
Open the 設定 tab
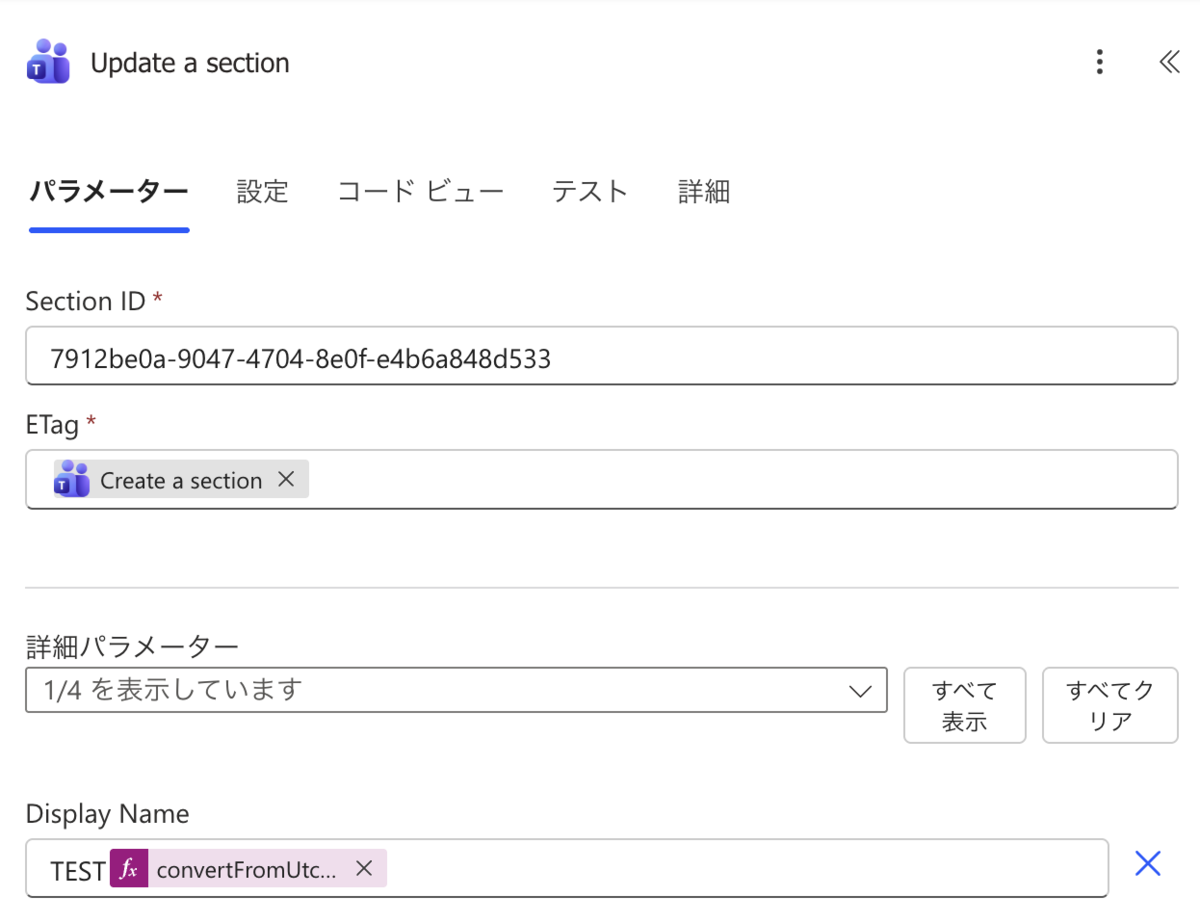click(263, 191)
